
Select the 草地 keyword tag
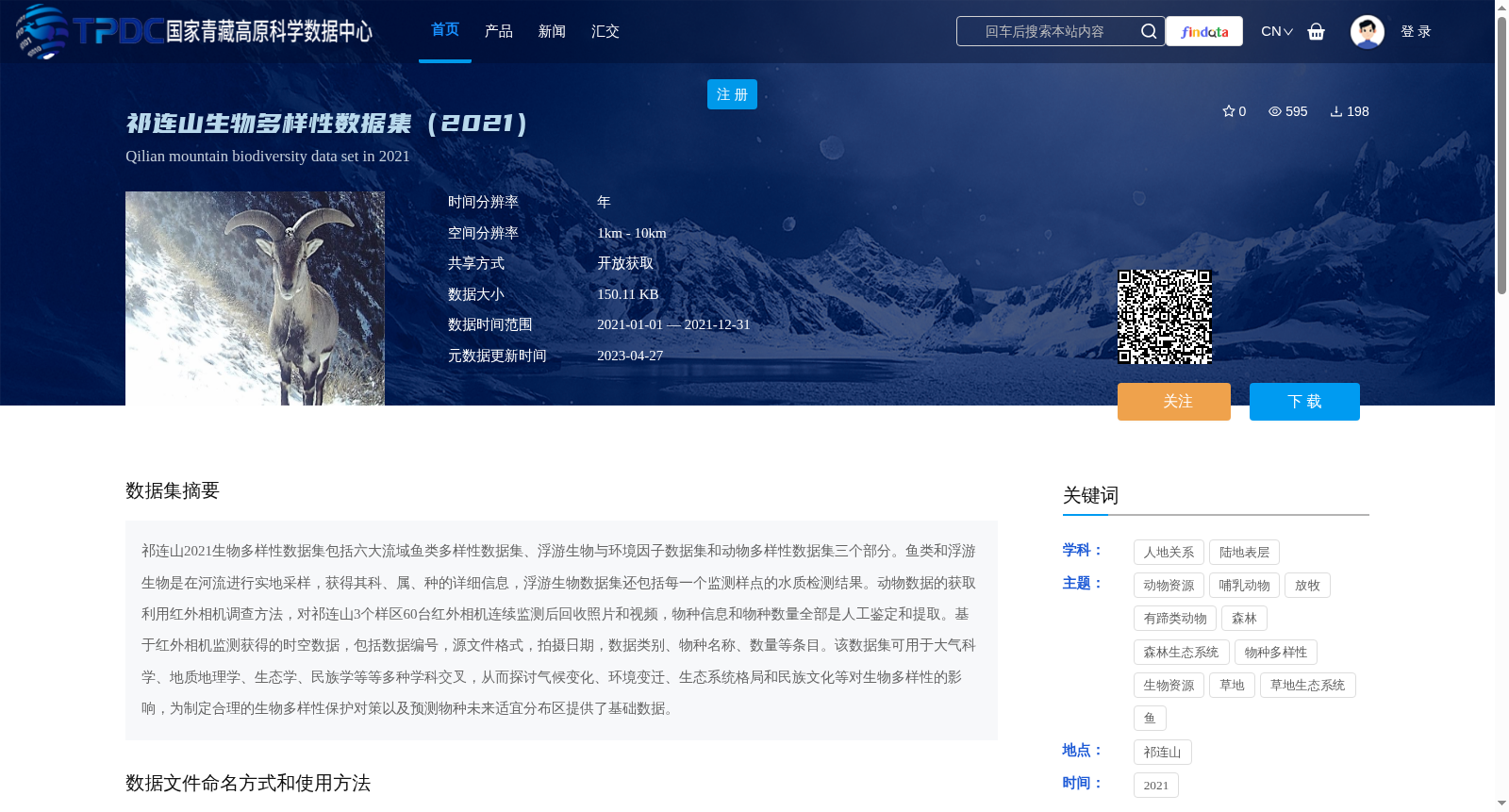click(1232, 686)
